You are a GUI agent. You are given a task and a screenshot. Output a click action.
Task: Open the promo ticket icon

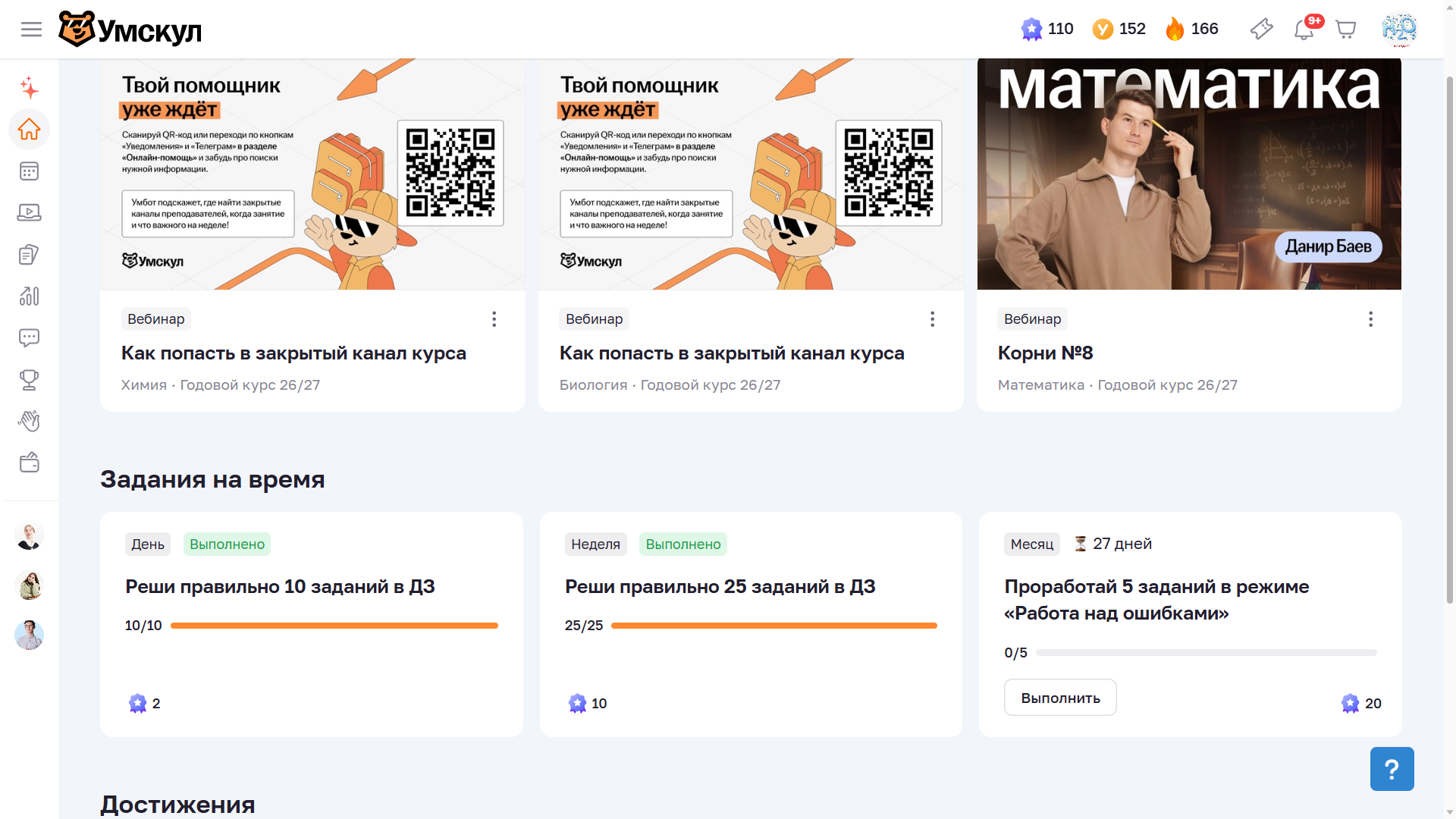pyautogui.click(x=1261, y=30)
